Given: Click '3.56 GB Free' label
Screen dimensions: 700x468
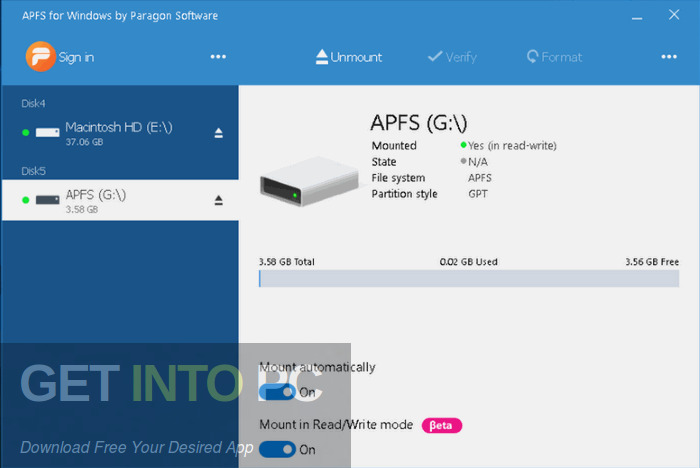Looking at the screenshot, I should (652, 262).
